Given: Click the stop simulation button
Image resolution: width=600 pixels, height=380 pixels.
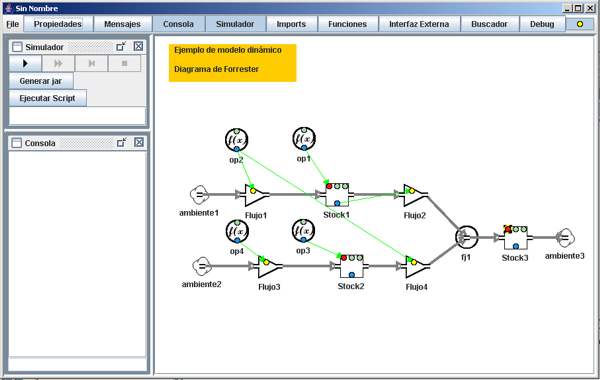Looking at the screenshot, I should [x=124, y=63].
